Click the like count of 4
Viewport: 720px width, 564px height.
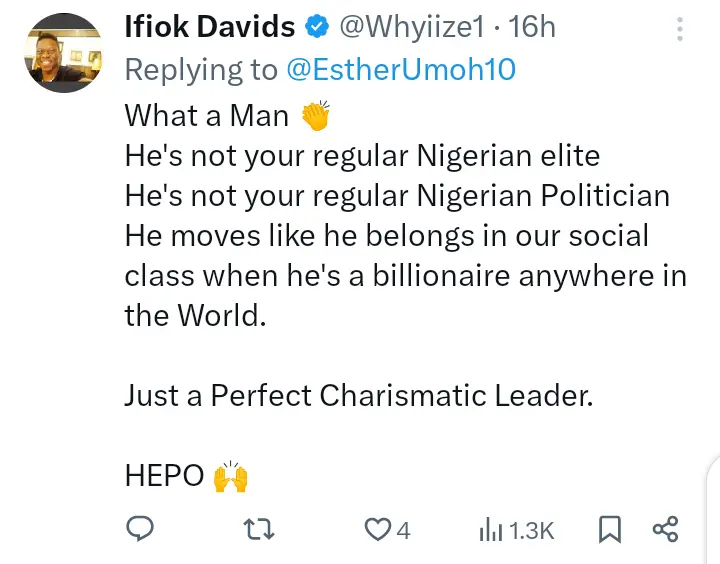click(x=403, y=530)
